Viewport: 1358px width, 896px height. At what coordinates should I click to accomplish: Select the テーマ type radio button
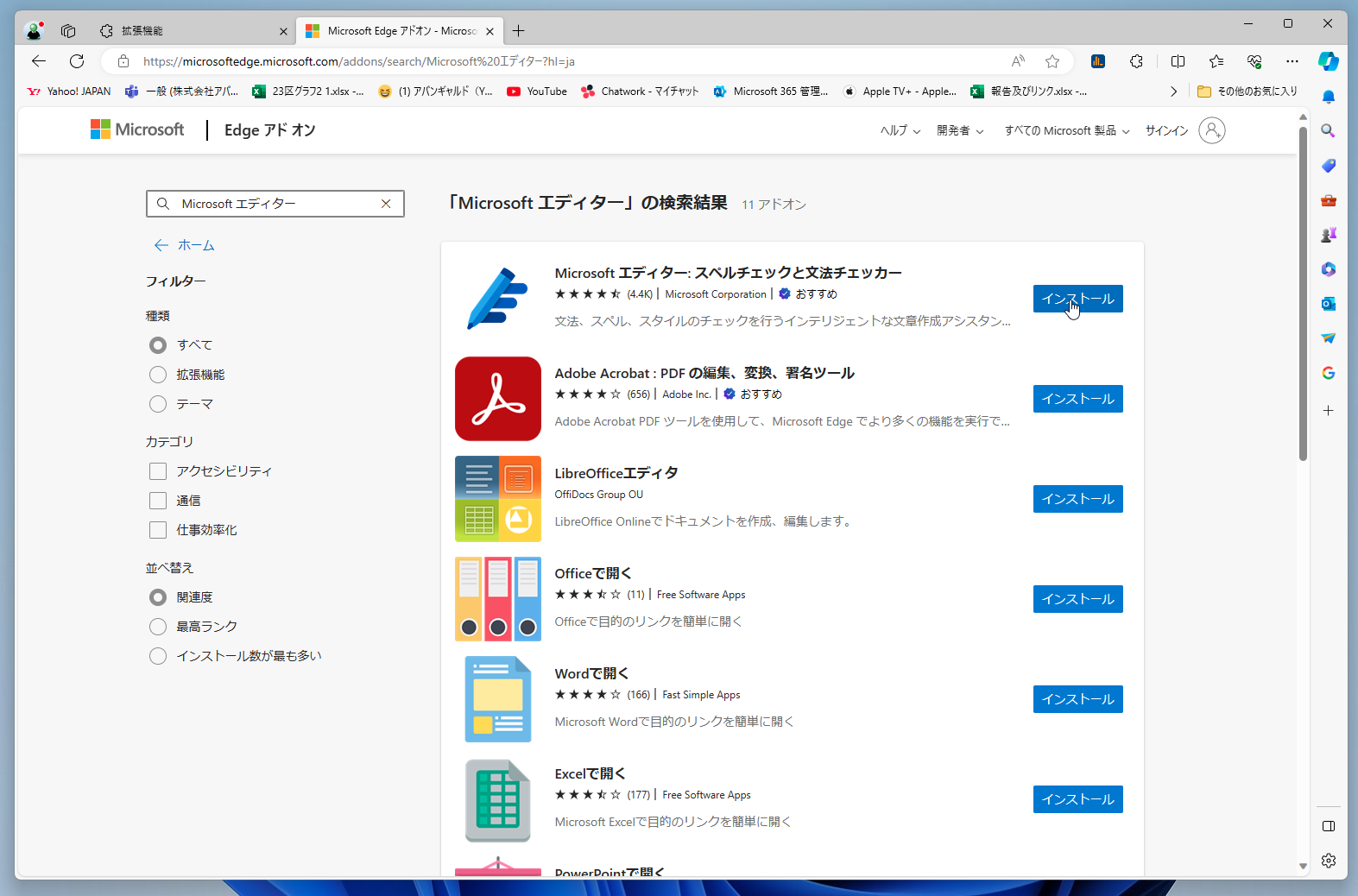point(158,404)
